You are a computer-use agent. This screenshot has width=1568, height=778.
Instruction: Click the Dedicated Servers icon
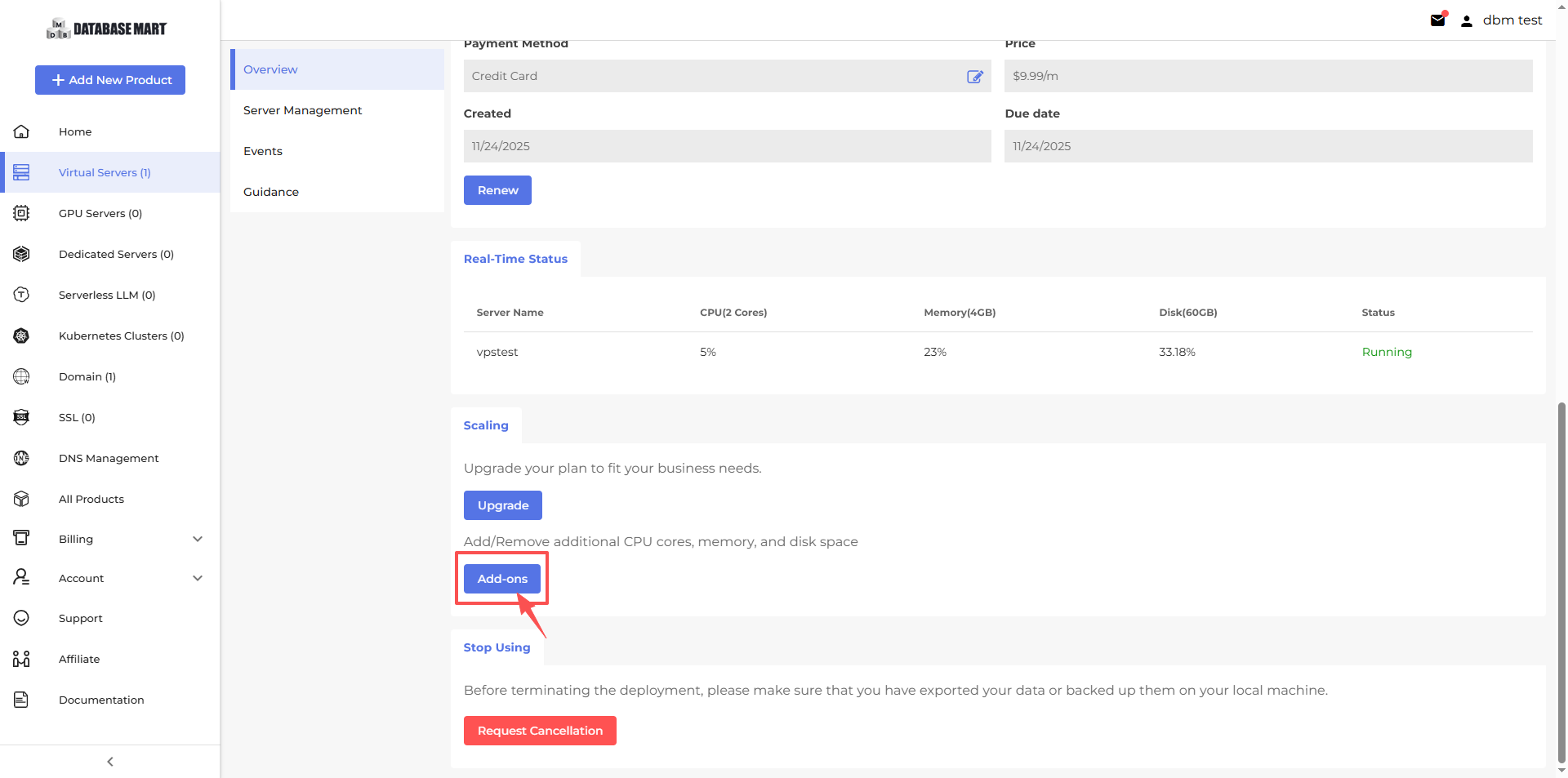[21, 254]
